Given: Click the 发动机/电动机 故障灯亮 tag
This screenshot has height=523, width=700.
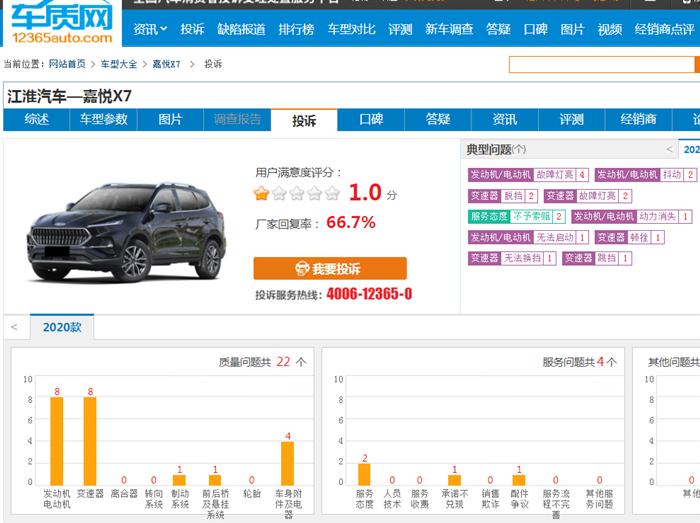Looking at the screenshot, I should [528, 175].
